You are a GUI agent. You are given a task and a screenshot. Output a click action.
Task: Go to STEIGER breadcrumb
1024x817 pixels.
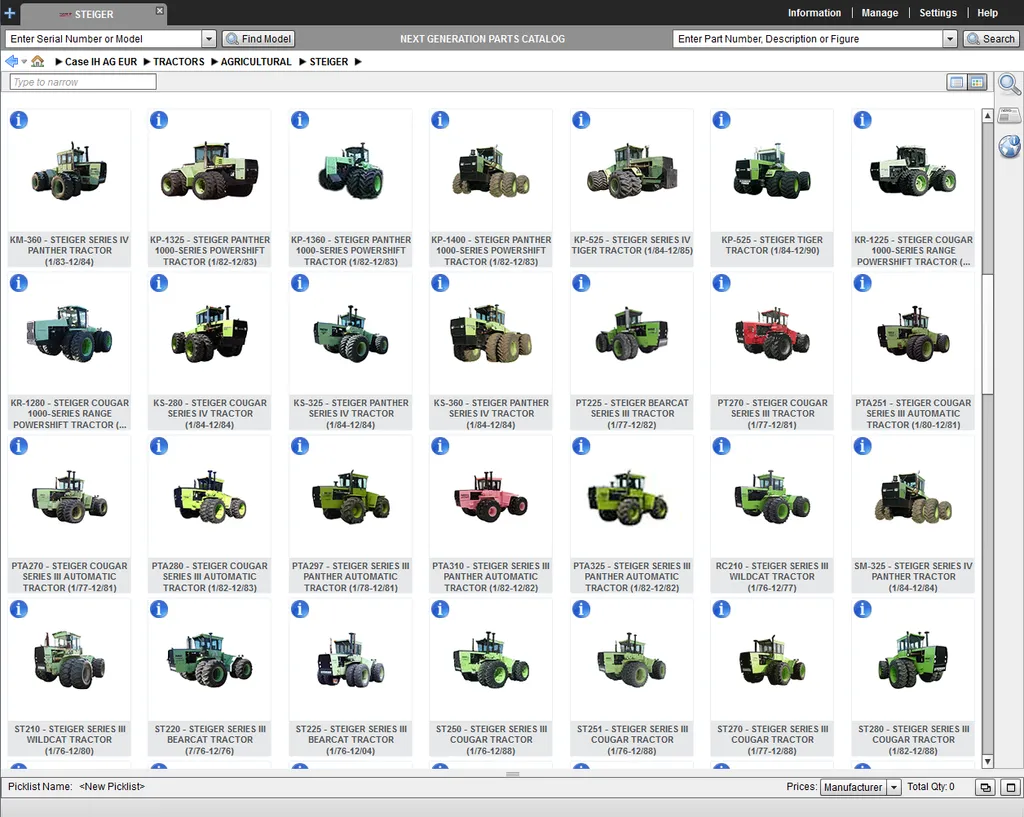point(328,61)
